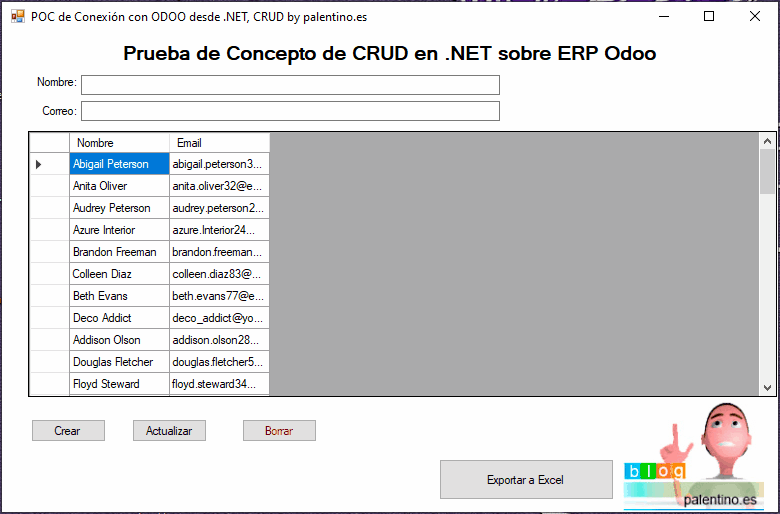Focus the Nombre text field
The image size is (780, 514).
coord(290,85)
